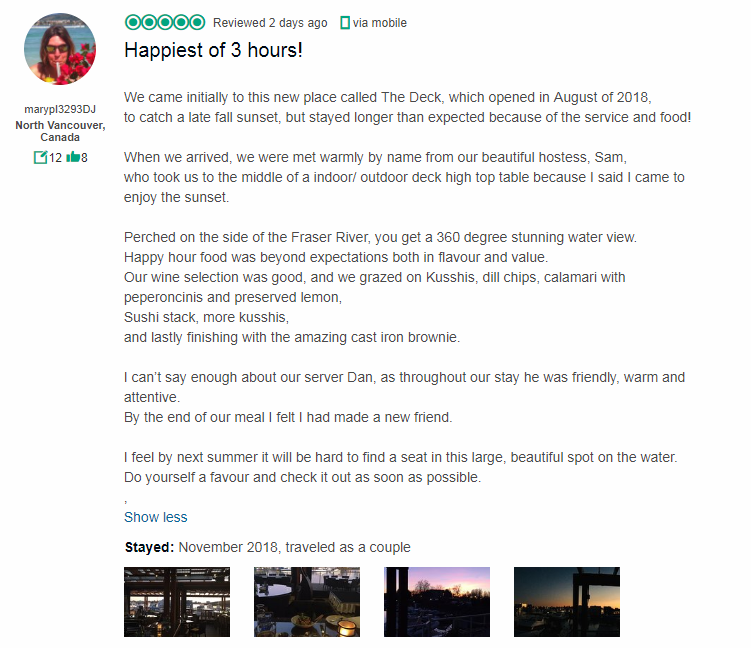
Task: Click the paragraph mentioning server Dan
Action: pyautogui.click(x=404, y=397)
